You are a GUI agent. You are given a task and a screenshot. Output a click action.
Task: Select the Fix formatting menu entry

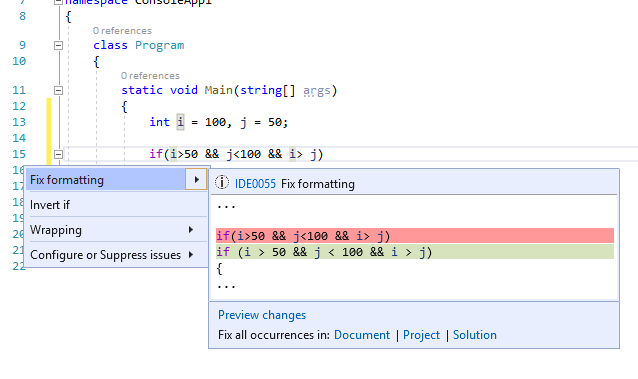click(x=106, y=180)
